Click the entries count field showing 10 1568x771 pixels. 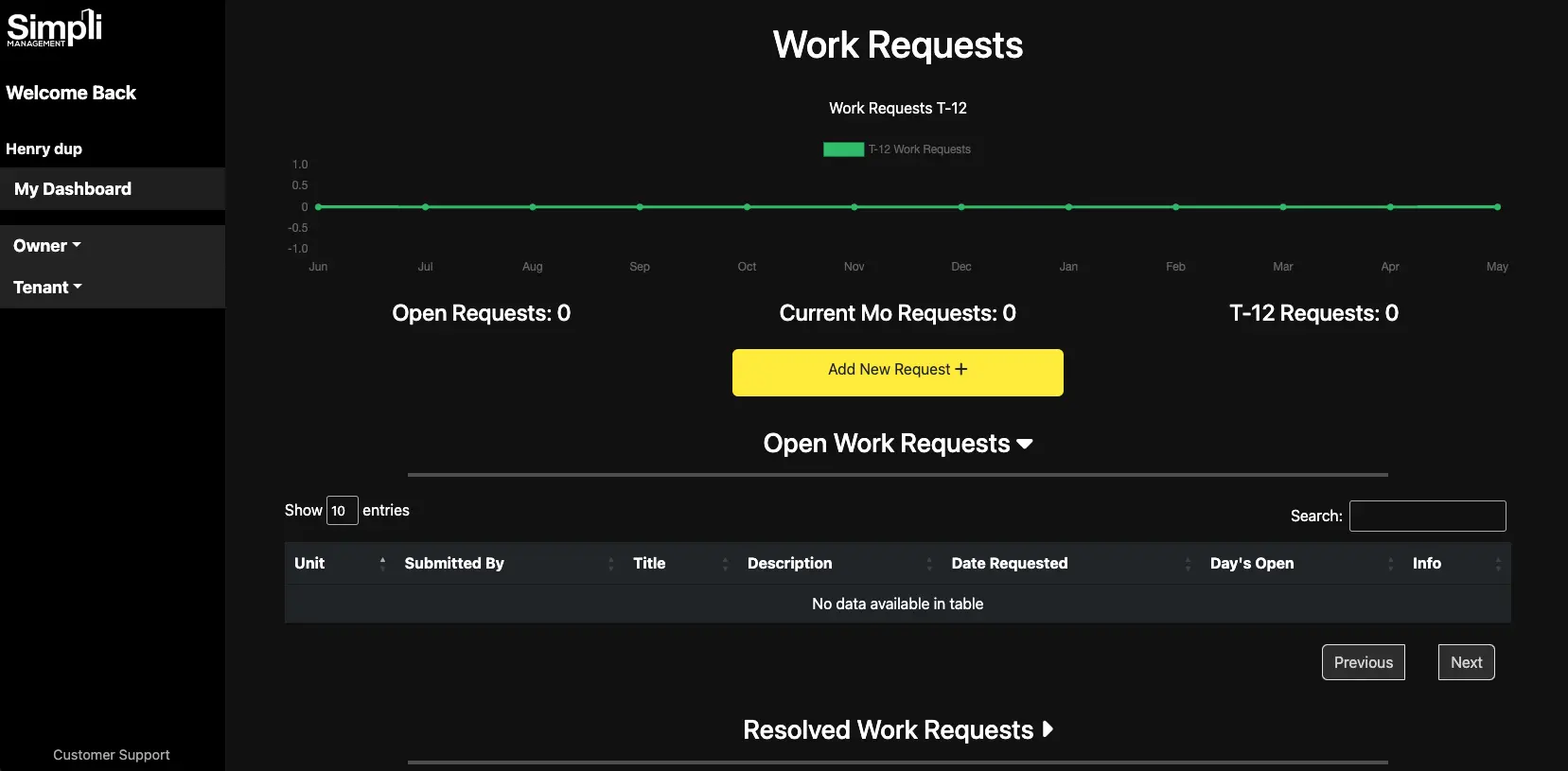coord(343,511)
